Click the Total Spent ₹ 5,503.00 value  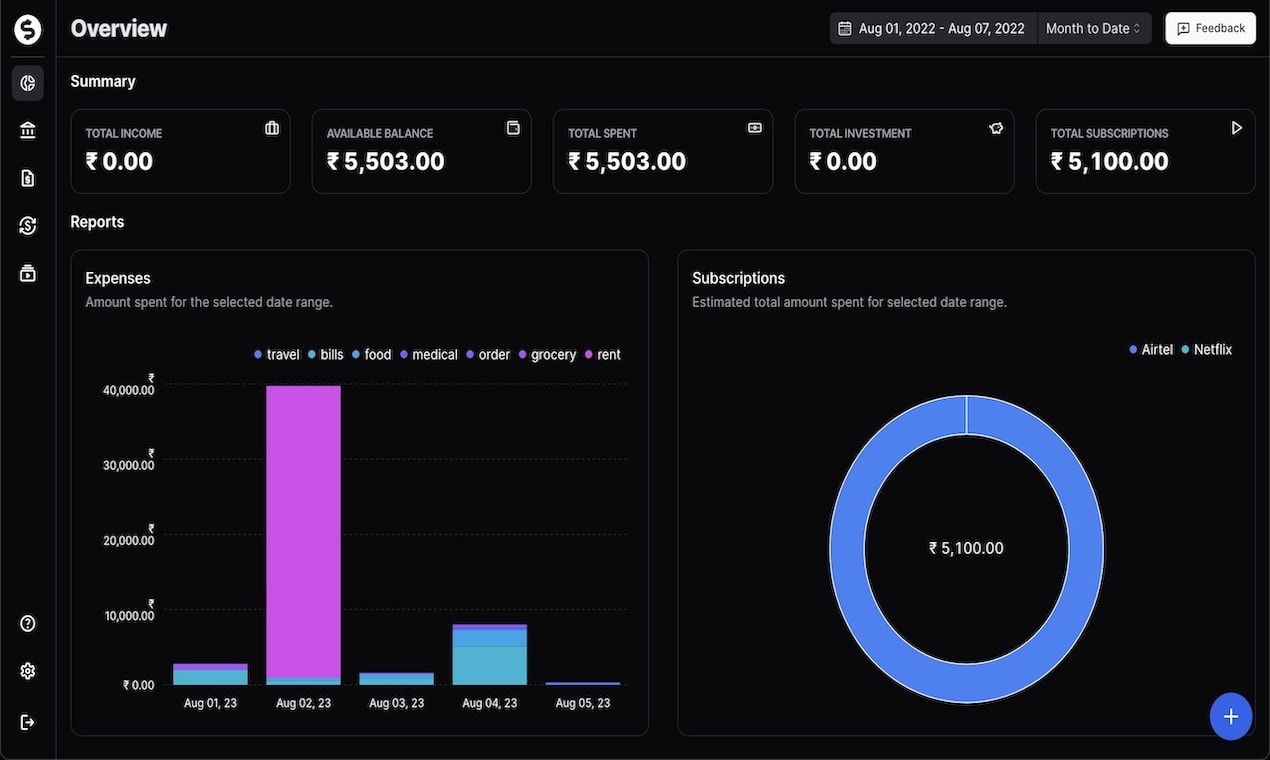pyautogui.click(x=627, y=161)
